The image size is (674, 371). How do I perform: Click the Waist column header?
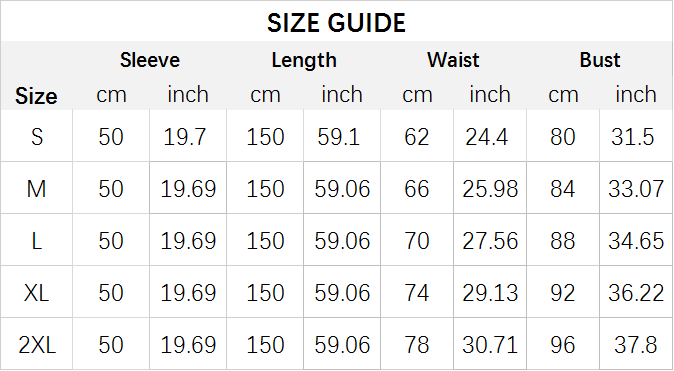click(453, 60)
